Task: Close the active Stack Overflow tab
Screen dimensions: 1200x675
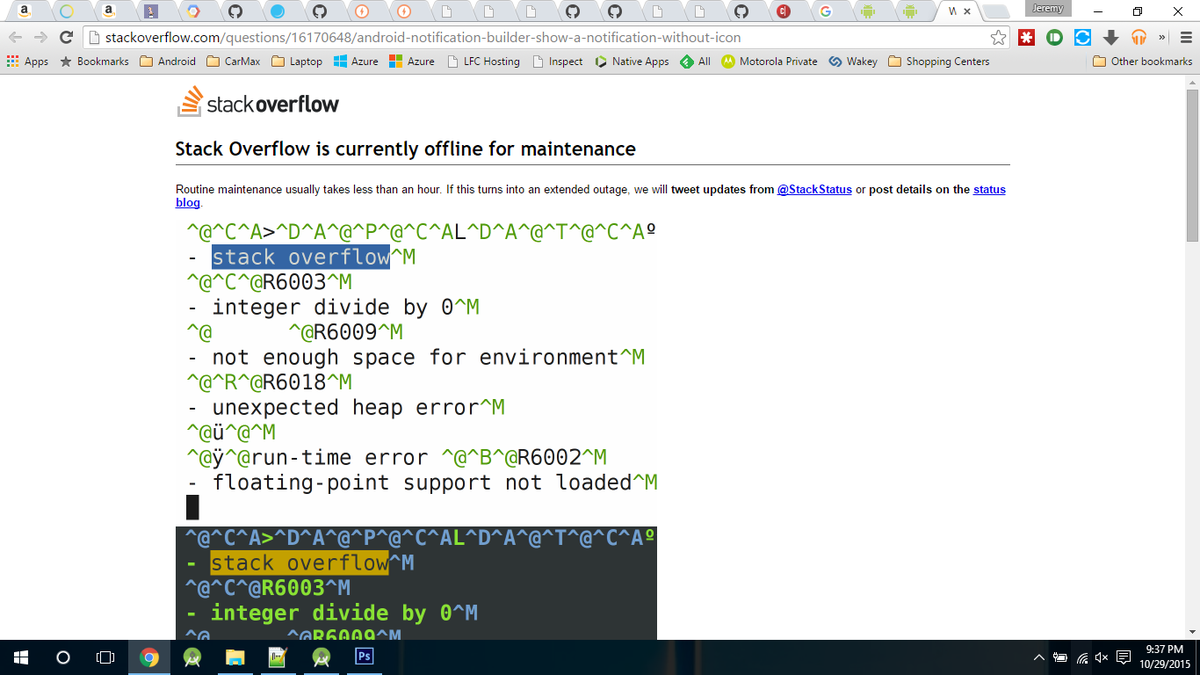Action: click(x=967, y=12)
